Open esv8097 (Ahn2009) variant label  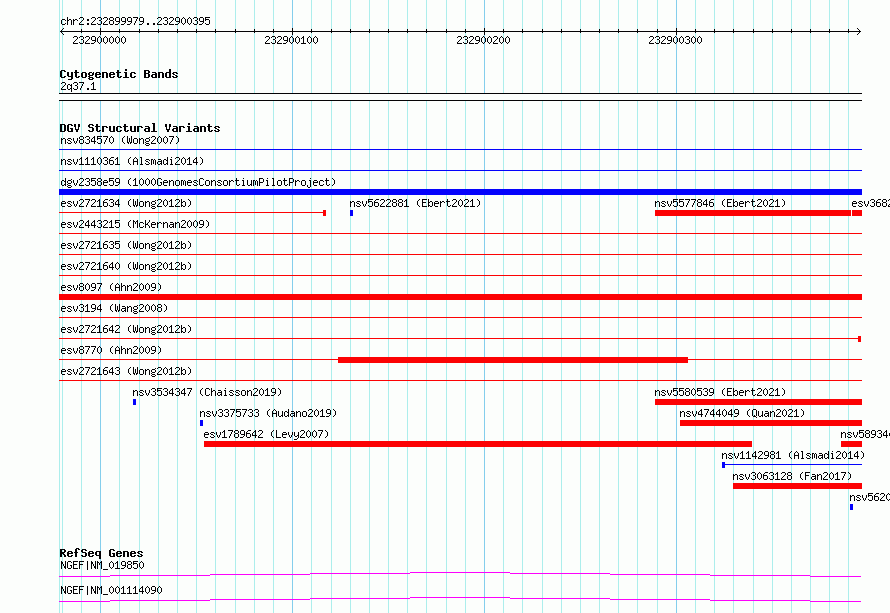[111, 287]
